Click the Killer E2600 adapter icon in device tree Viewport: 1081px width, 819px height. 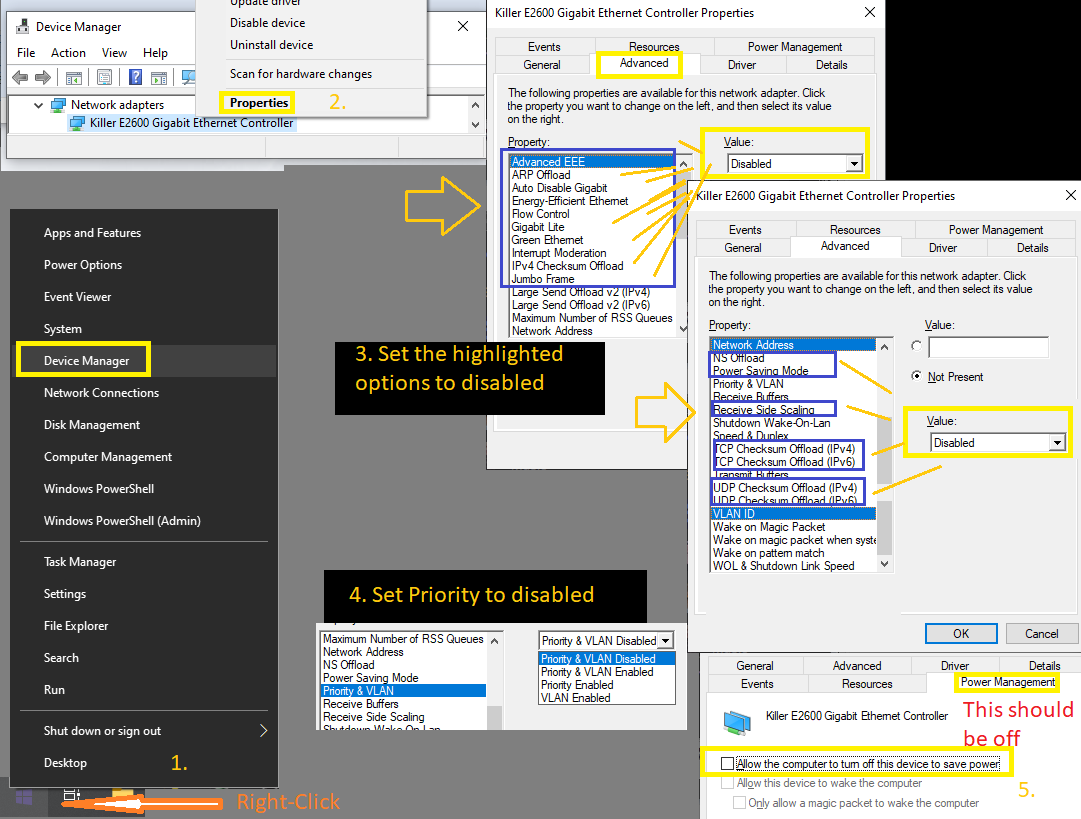pos(77,123)
